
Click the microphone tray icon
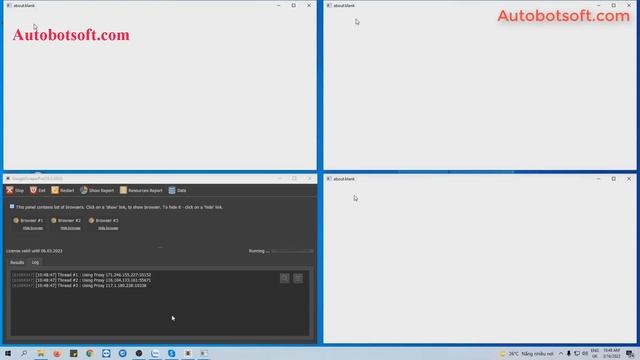click(569, 354)
